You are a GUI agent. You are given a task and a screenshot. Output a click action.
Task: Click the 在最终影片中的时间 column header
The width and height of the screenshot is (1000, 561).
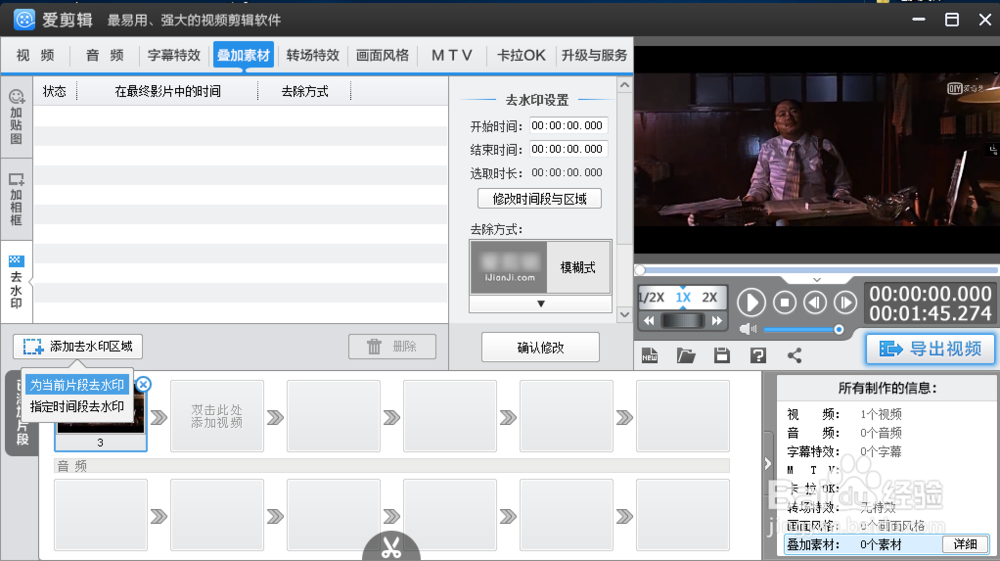click(168, 91)
